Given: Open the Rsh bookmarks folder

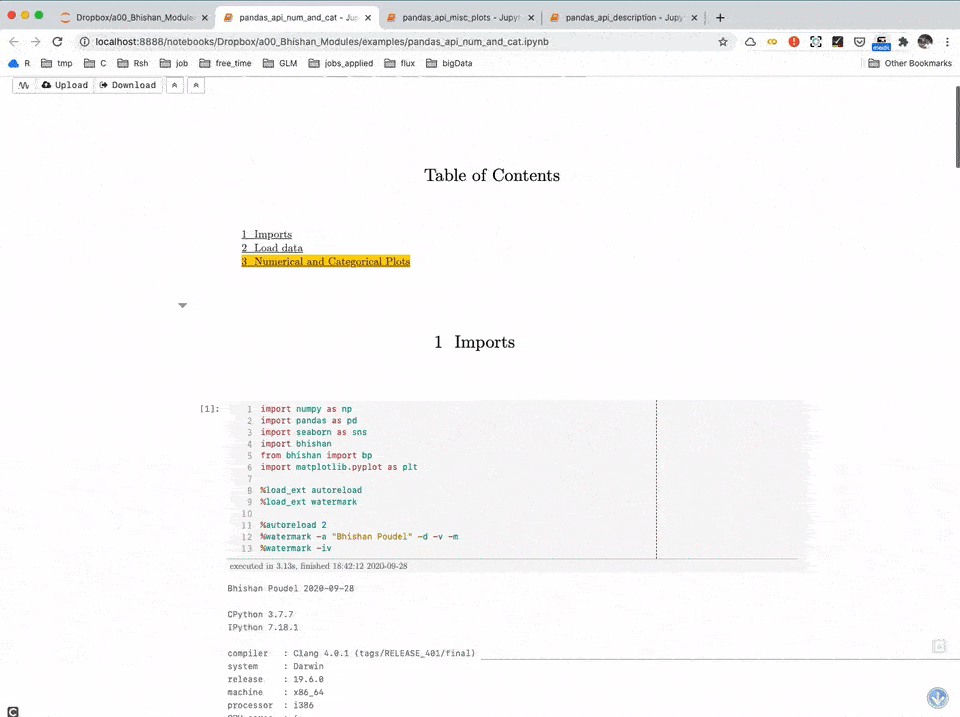Looking at the screenshot, I should pyautogui.click(x=133, y=63).
